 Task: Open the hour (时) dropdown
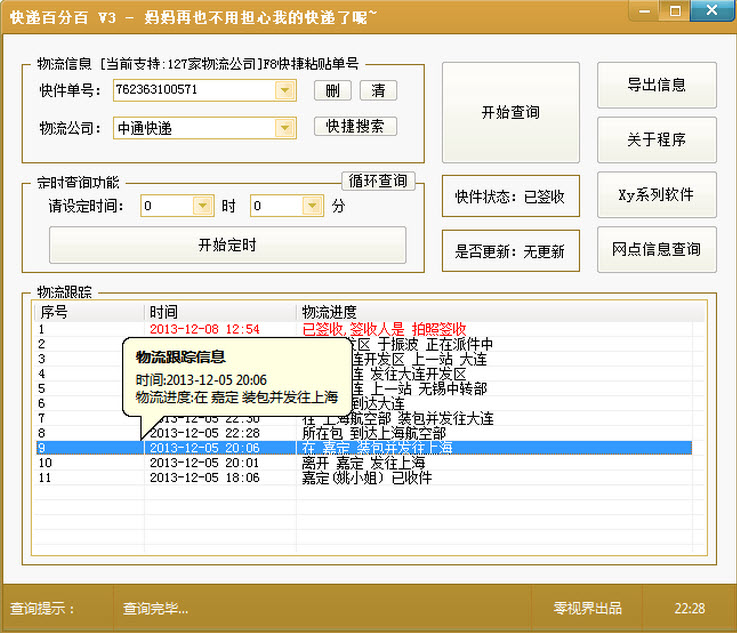pyautogui.click(x=203, y=206)
